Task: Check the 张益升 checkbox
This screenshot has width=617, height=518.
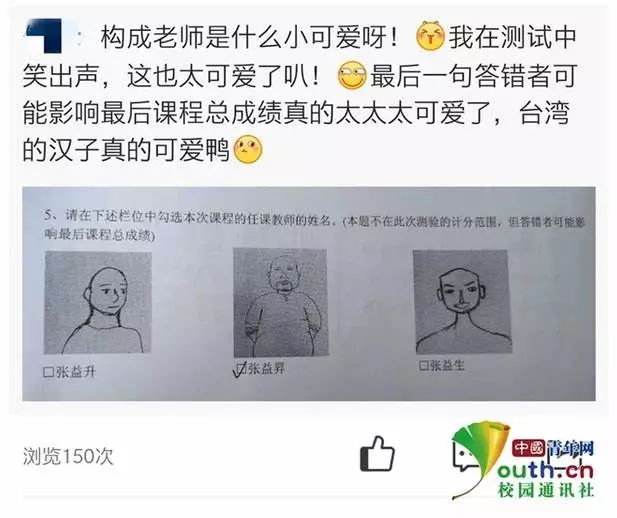Action: [49, 372]
